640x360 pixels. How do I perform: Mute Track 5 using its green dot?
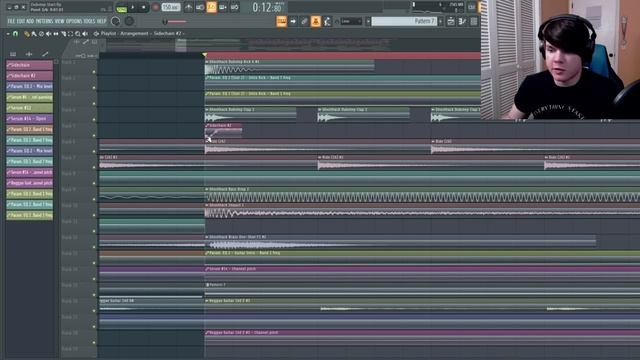(94, 136)
